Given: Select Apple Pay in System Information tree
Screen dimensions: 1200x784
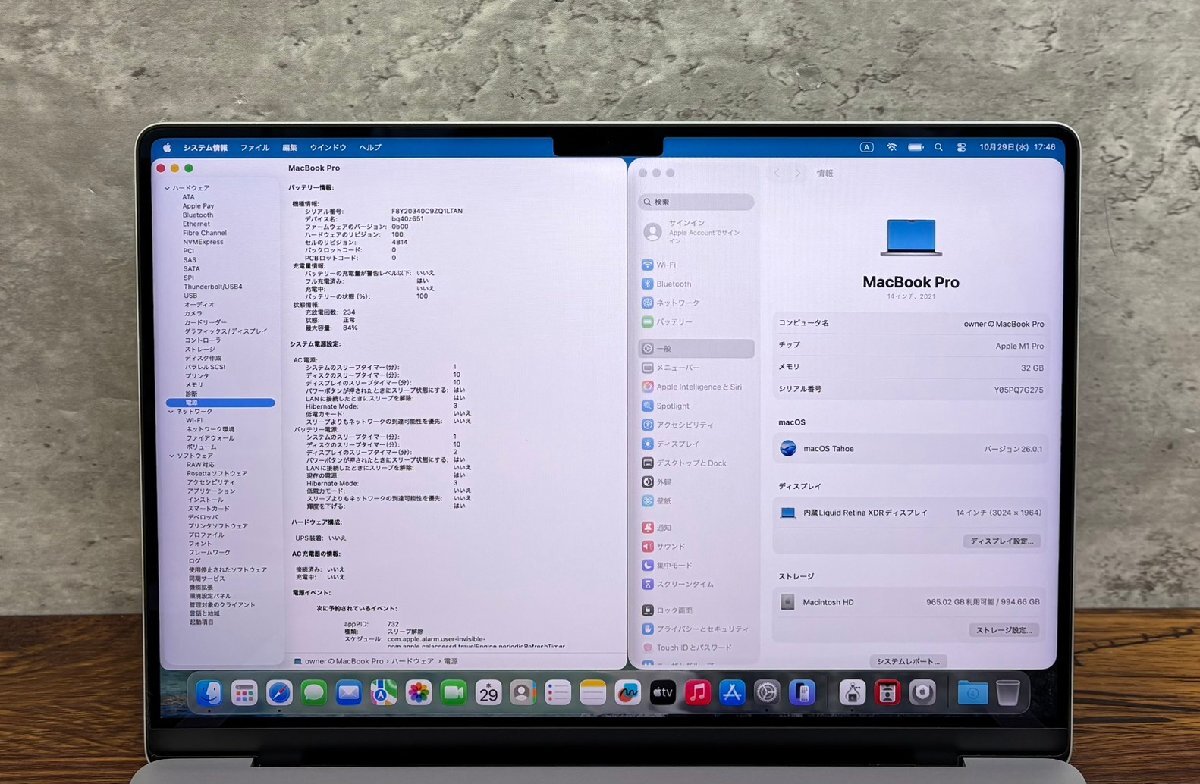Looking at the screenshot, I should [x=198, y=206].
